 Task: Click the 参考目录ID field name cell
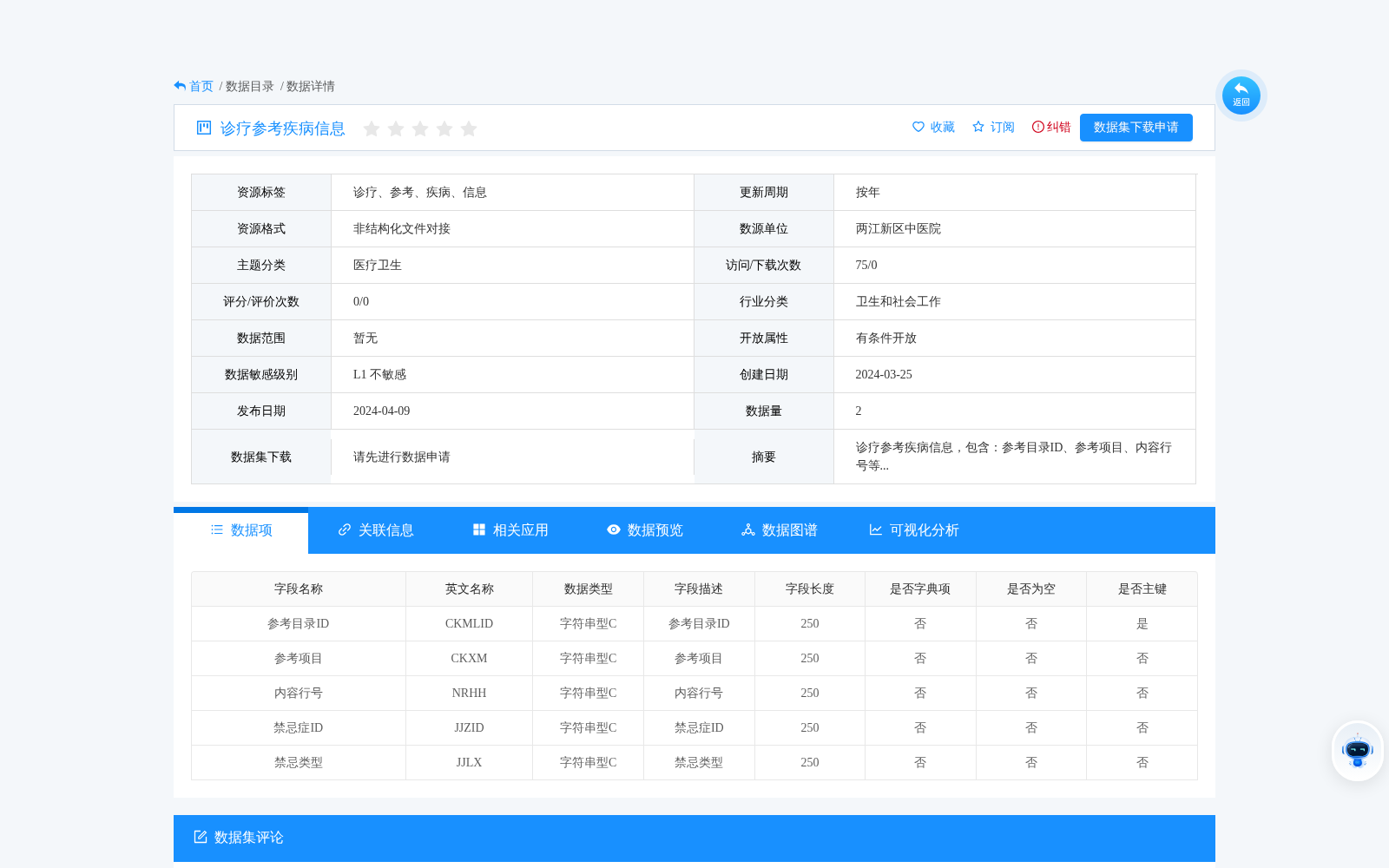click(x=299, y=624)
